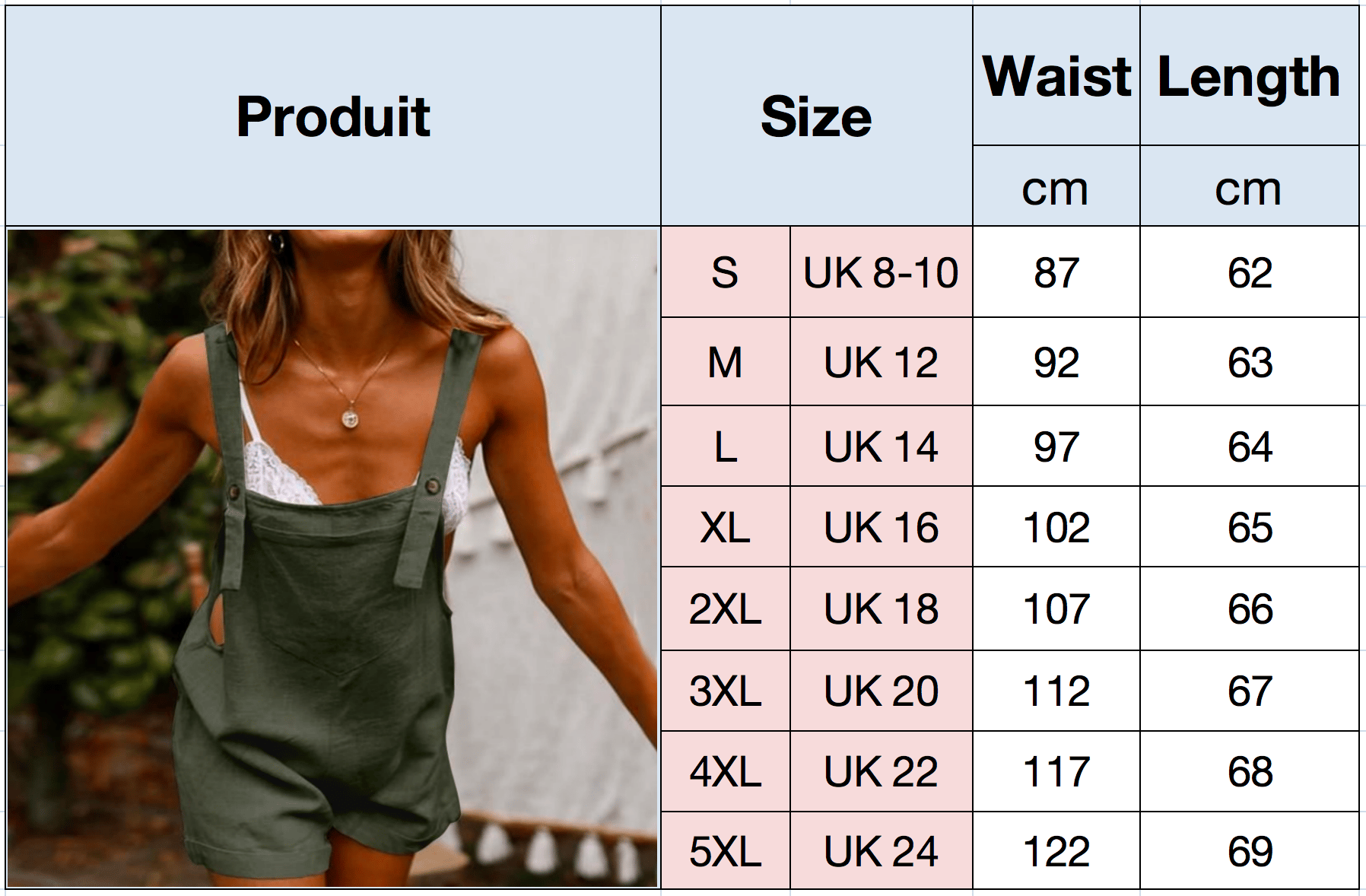The image size is (1366, 896).
Task: Click the UK 8-10 cell
Action: 881,272
